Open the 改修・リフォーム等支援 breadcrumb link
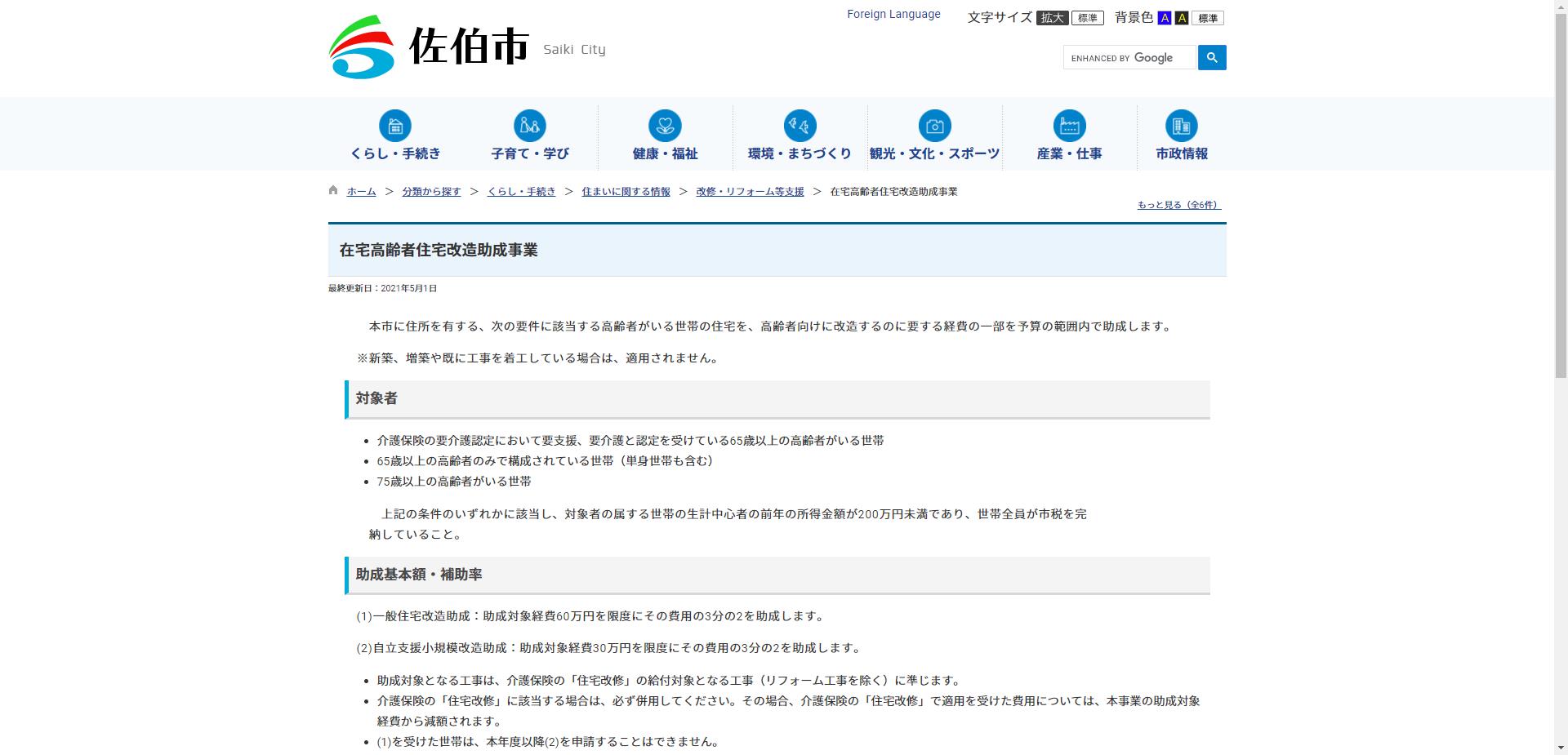Viewport: 1568px width, 755px height. click(749, 191)
